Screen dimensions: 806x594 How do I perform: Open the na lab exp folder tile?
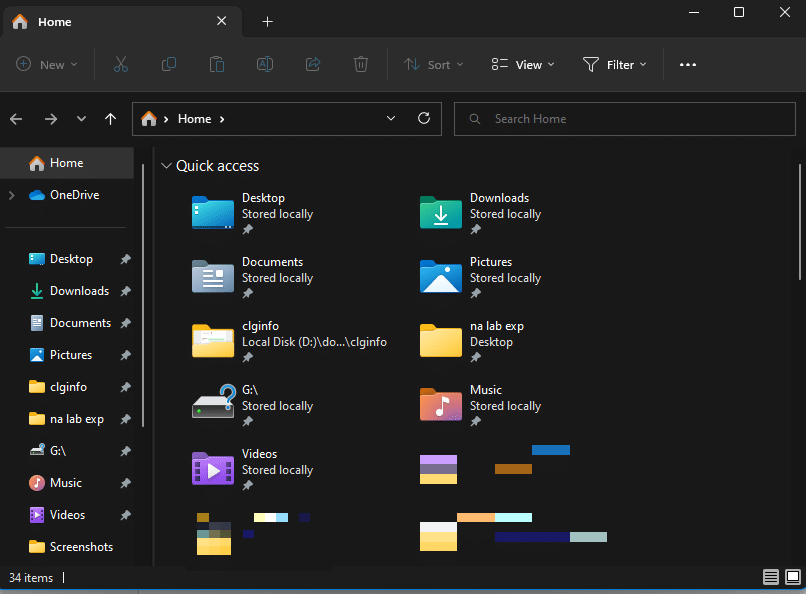(x=472, y=341)
